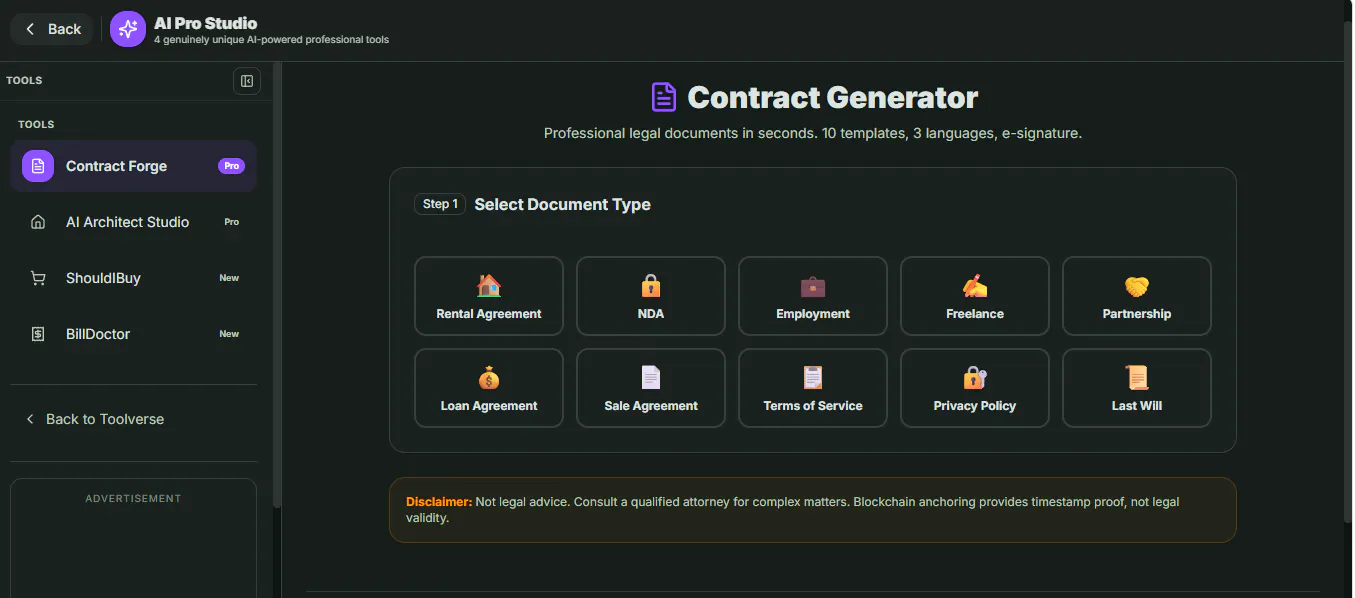Image resolution: width=1355 pixels, height=598 pixels.
Task: Go back to Toolverse link
Action: click(x=94, y=419)
